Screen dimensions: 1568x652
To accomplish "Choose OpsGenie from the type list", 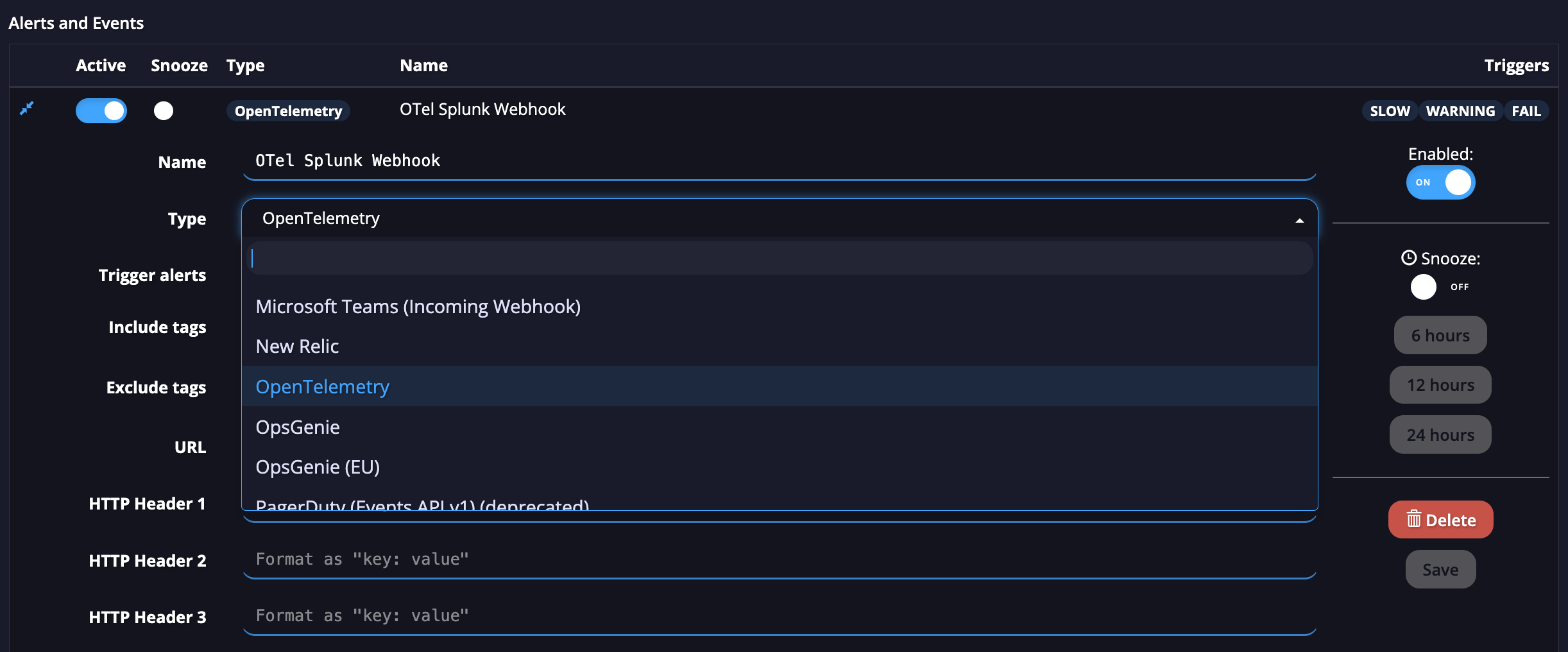I will [x=780, y=427].
